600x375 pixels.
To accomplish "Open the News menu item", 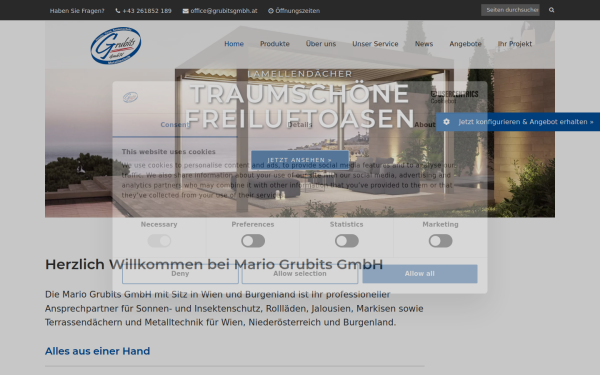I will (424, 44).
